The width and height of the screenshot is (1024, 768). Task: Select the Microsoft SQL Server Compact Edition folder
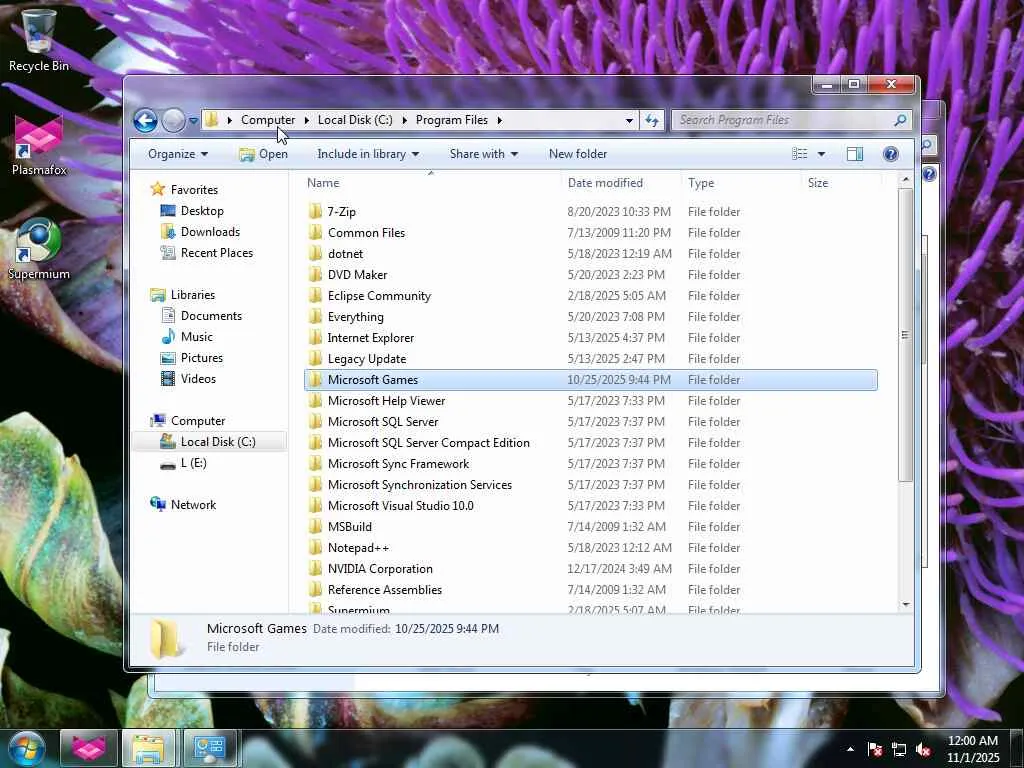pyautogui.click(x=428, y=443)
